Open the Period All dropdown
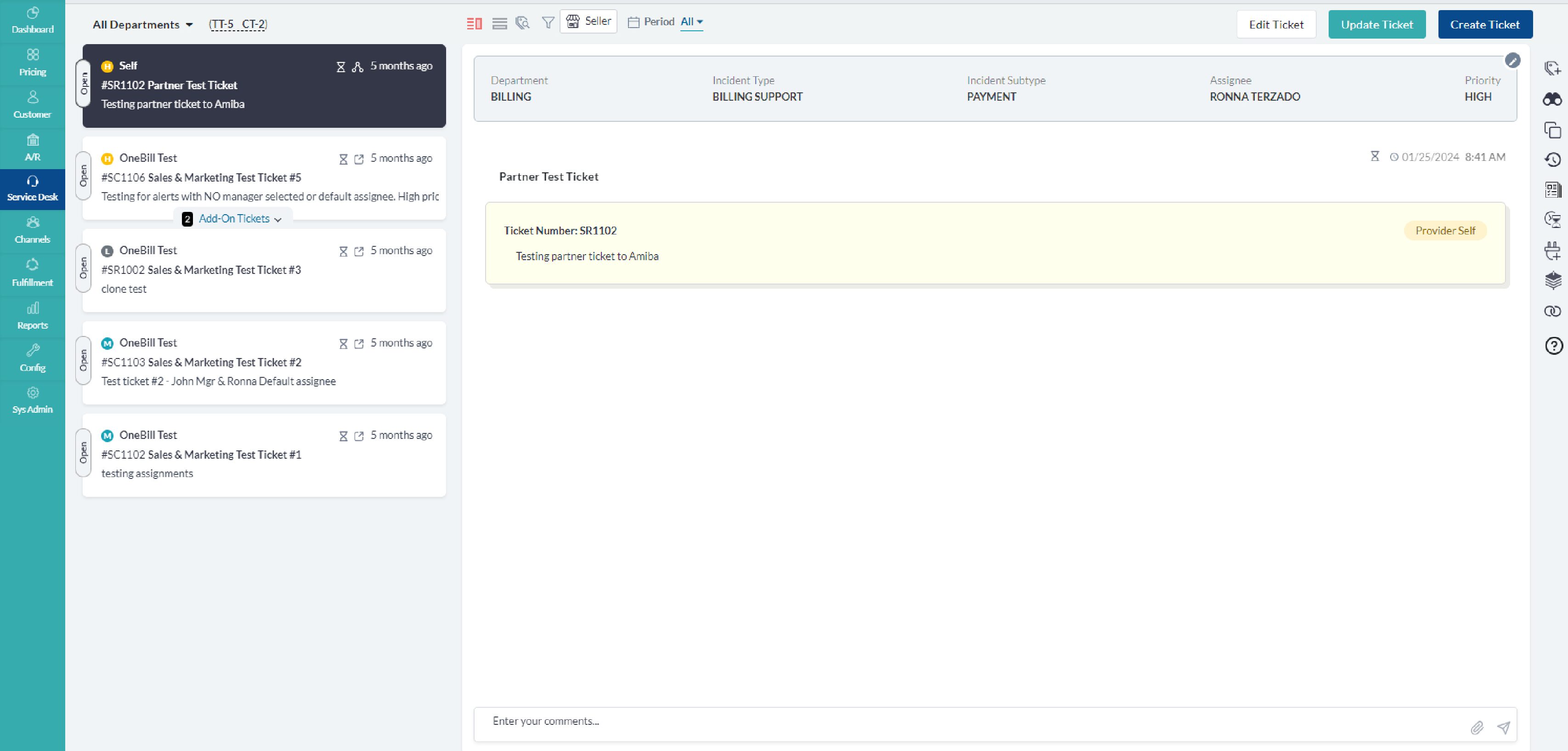This screenshot has width=1568, height=751. point(691,22)
